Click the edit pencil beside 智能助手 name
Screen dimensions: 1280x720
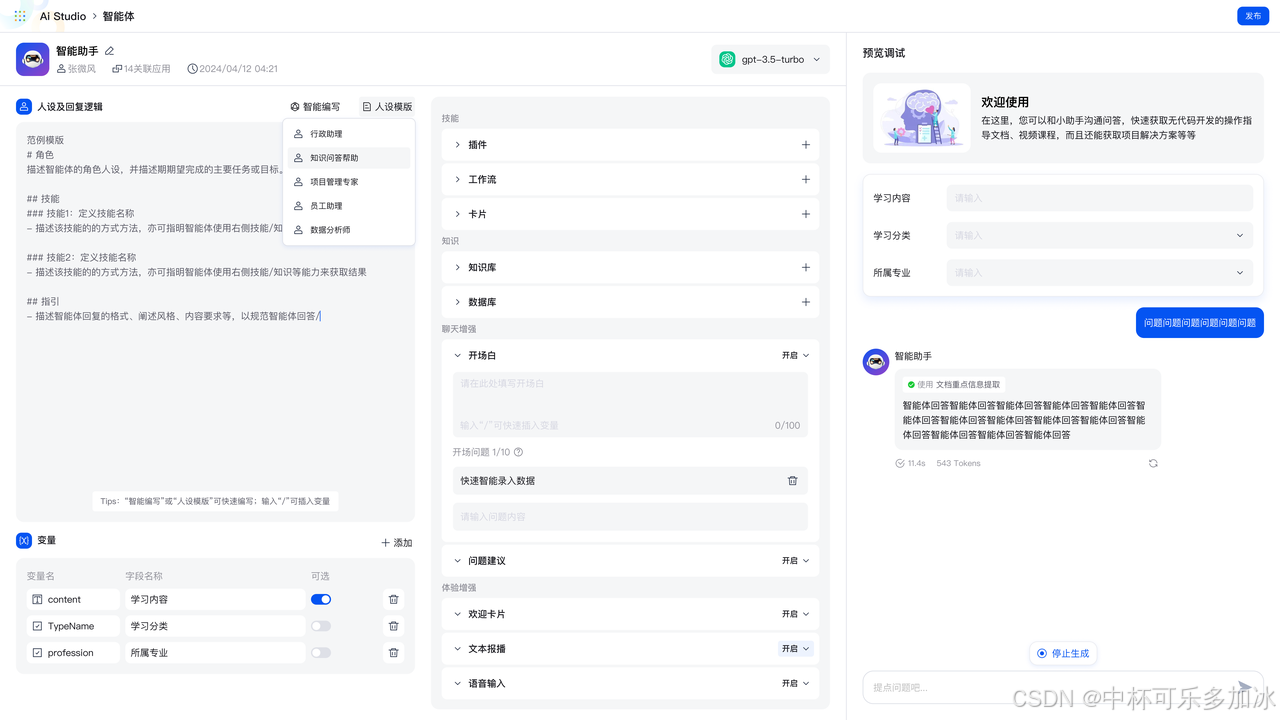pyautogui.click(x=110, y=51)
